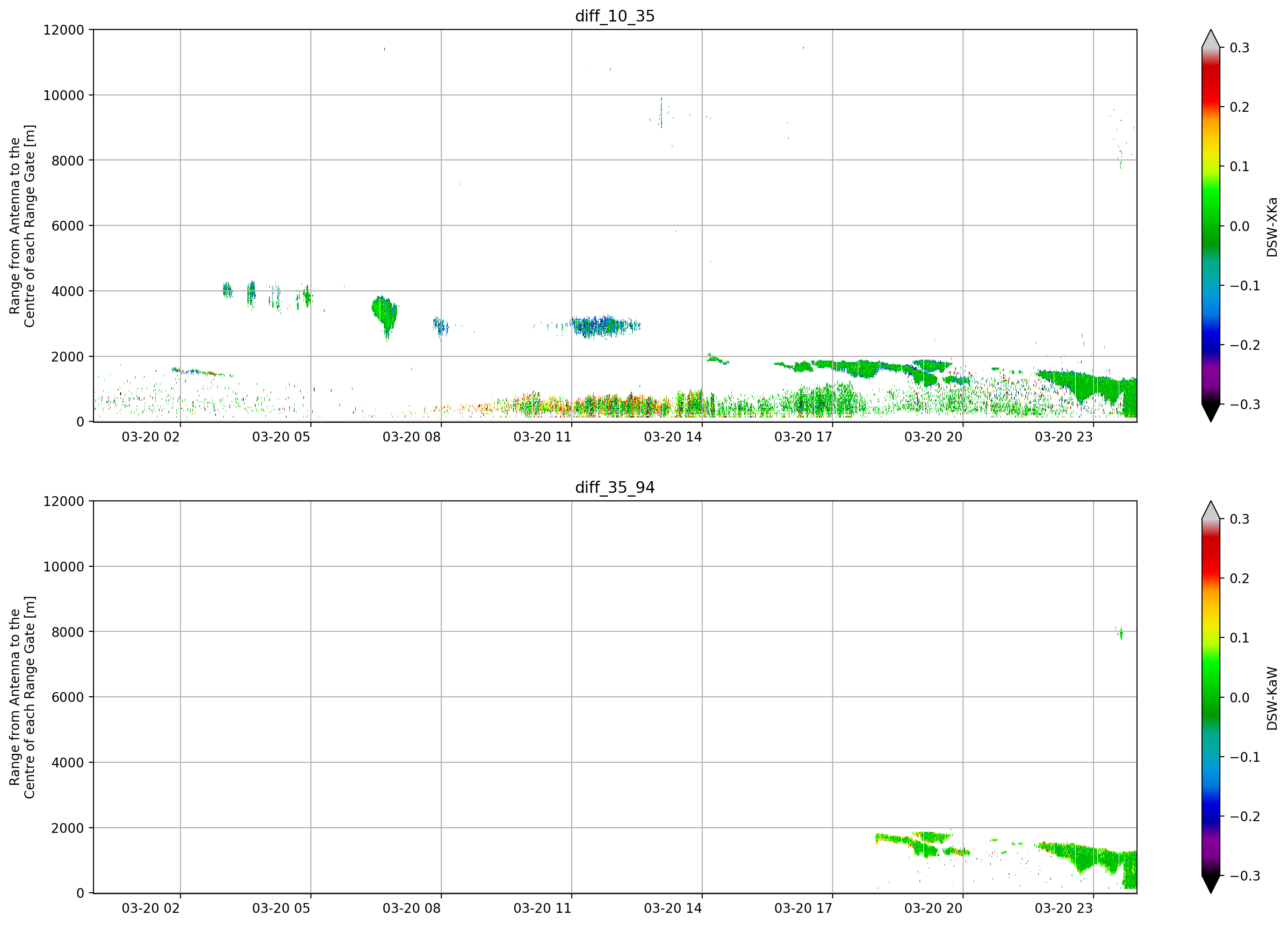
Task: Click the −0.1 tick on DSW-XKa colorbar
Action: [1245, 286]
